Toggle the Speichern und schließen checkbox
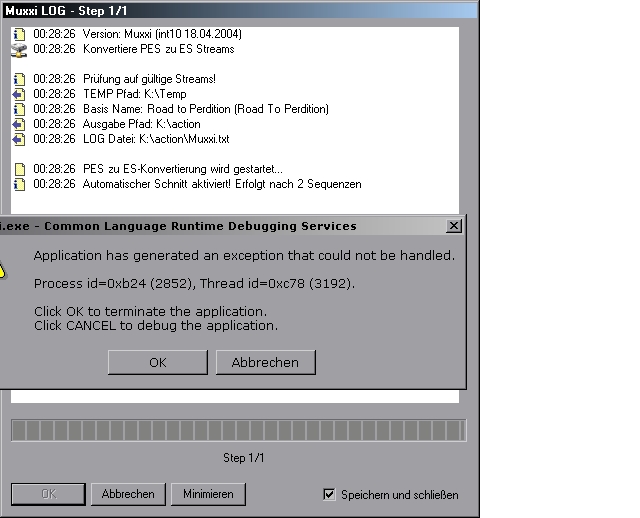This screenshot has width=640, height=518. [329, 494]
